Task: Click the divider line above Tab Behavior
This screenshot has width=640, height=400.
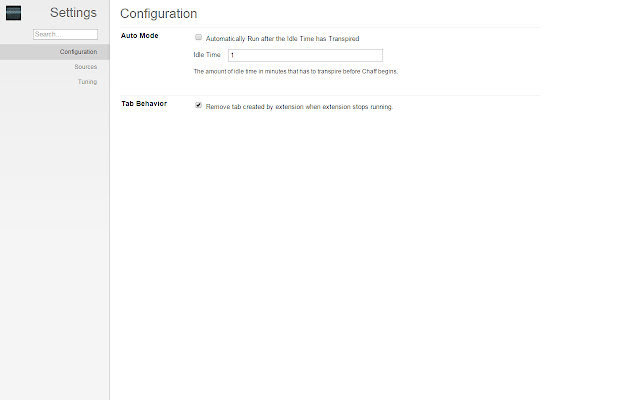Action: [x=330, y=95]
